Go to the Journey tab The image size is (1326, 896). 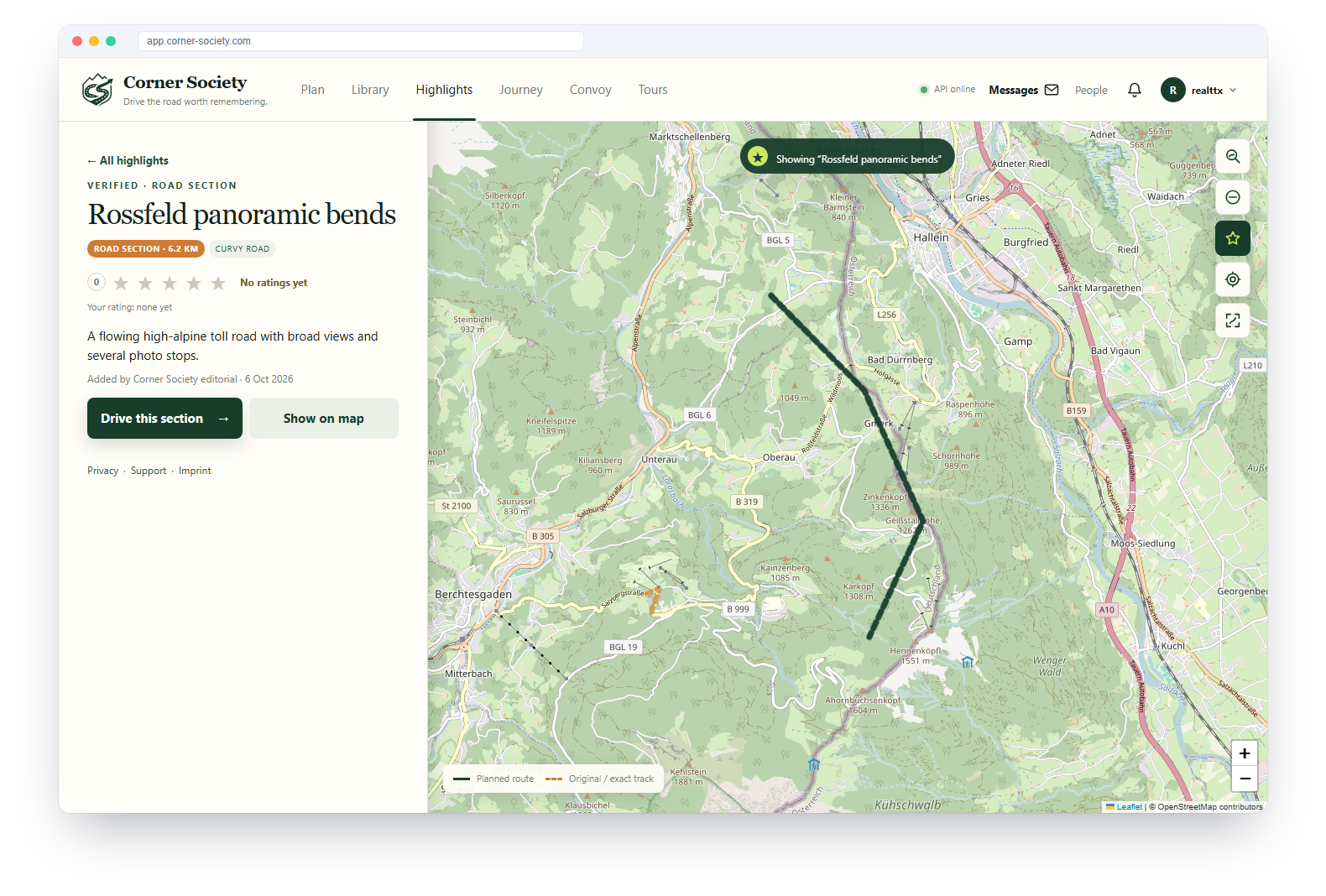(521, 90)
